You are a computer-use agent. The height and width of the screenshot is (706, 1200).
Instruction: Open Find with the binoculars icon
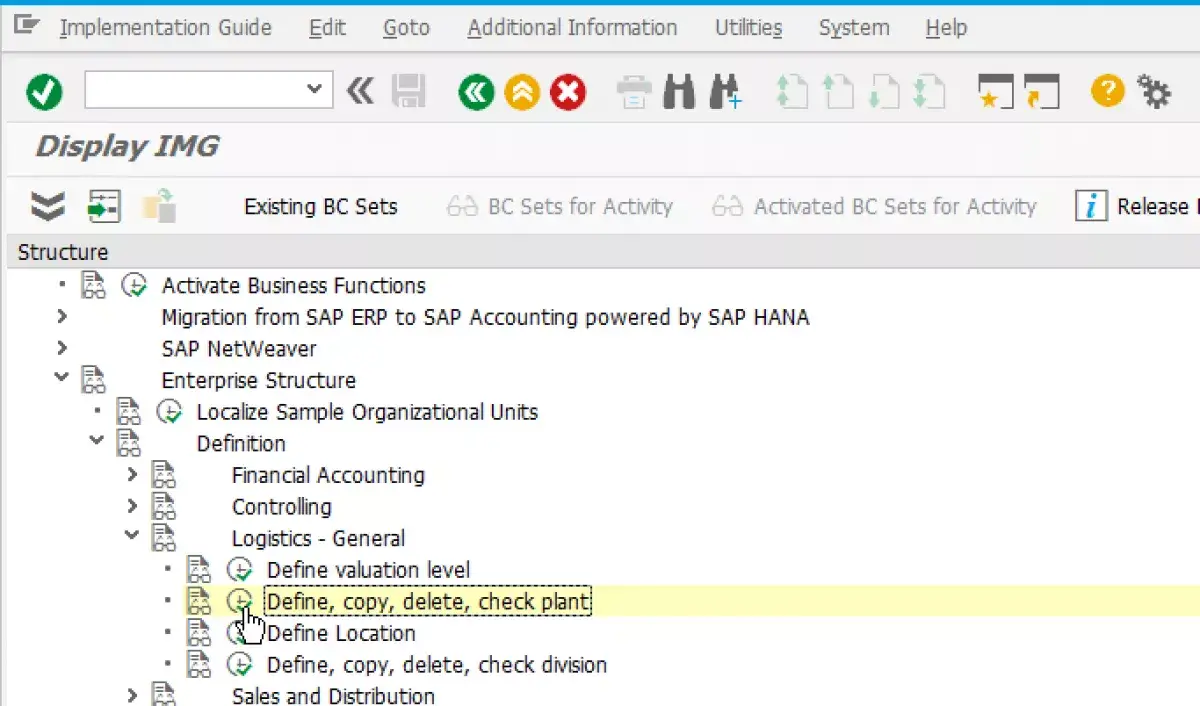click(x=679, y=93)
